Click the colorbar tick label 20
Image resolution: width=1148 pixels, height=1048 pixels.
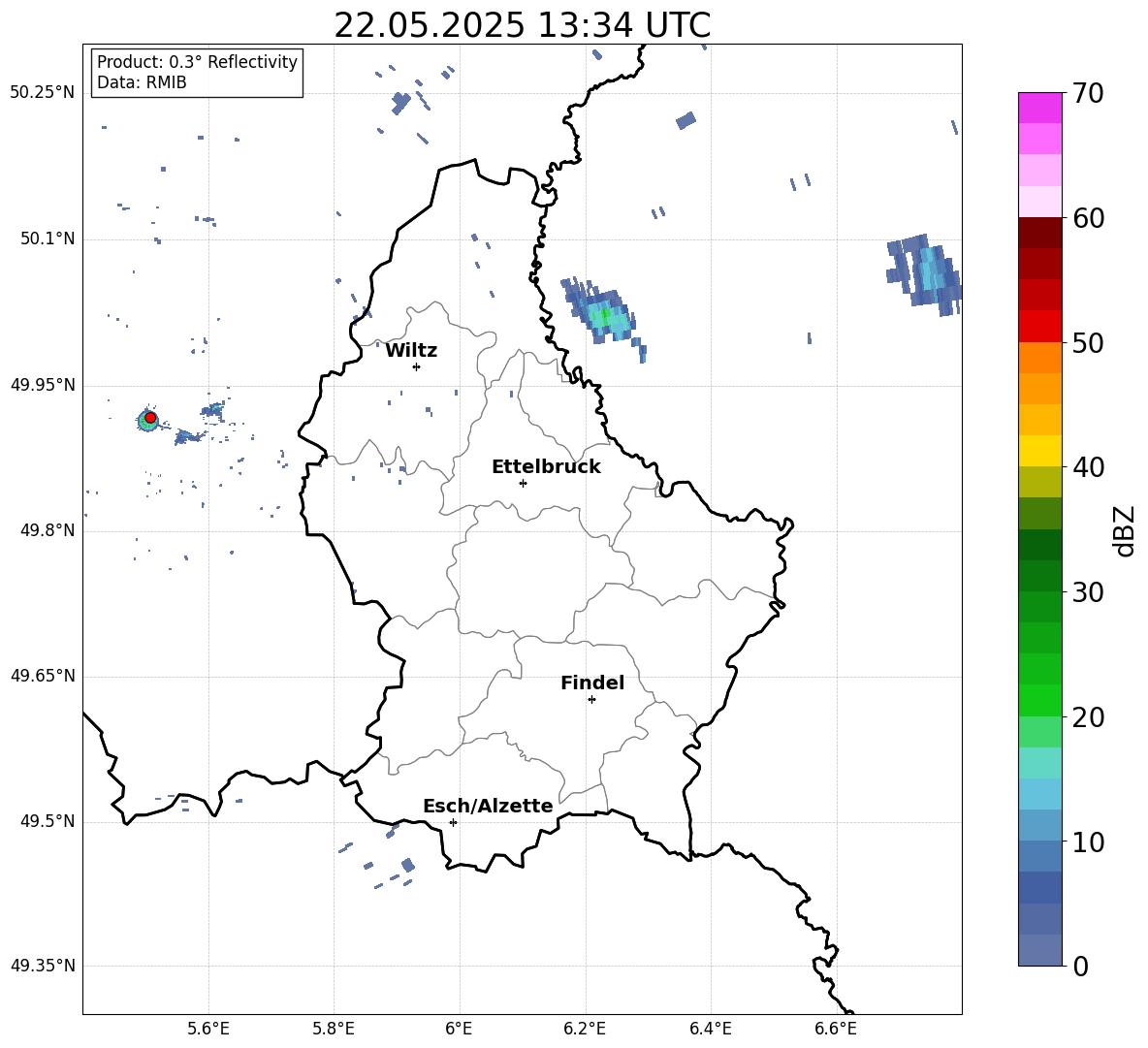click(1088, 717)
